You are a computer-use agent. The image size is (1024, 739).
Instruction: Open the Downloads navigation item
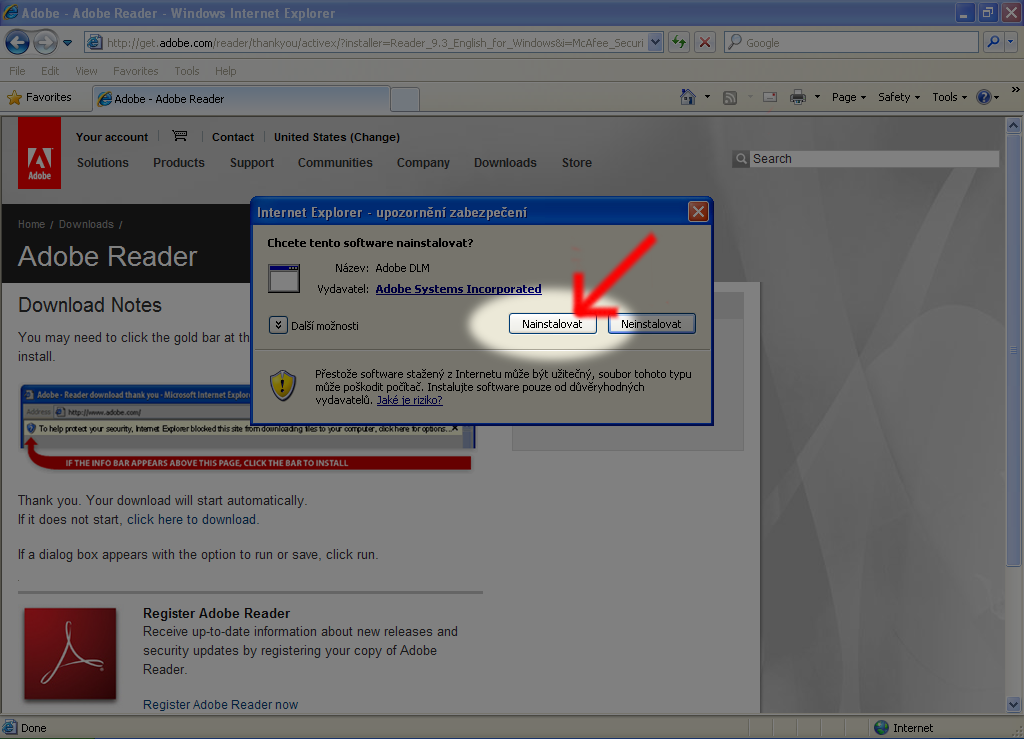point(505,163)
